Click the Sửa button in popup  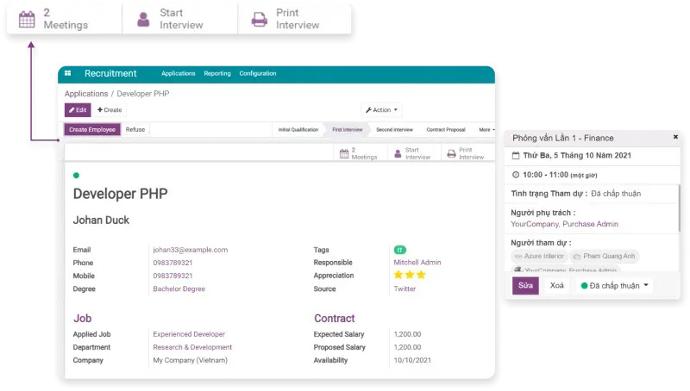coord(525,285)
